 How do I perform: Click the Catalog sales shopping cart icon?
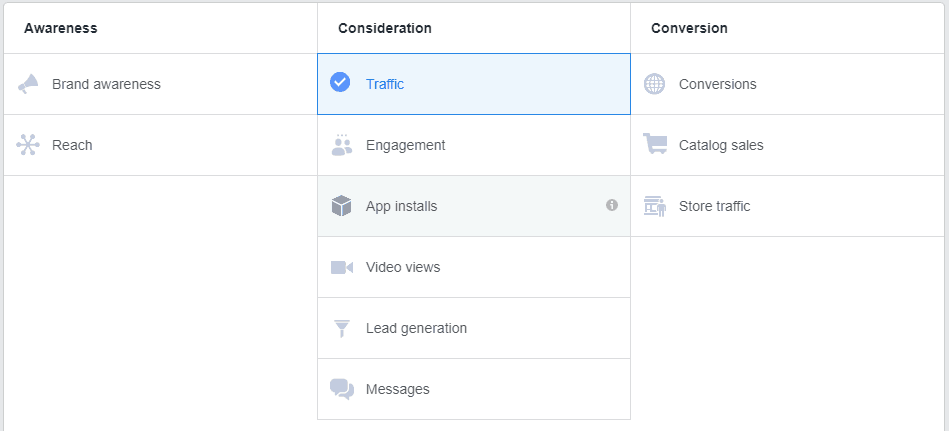tap(655, 145)
